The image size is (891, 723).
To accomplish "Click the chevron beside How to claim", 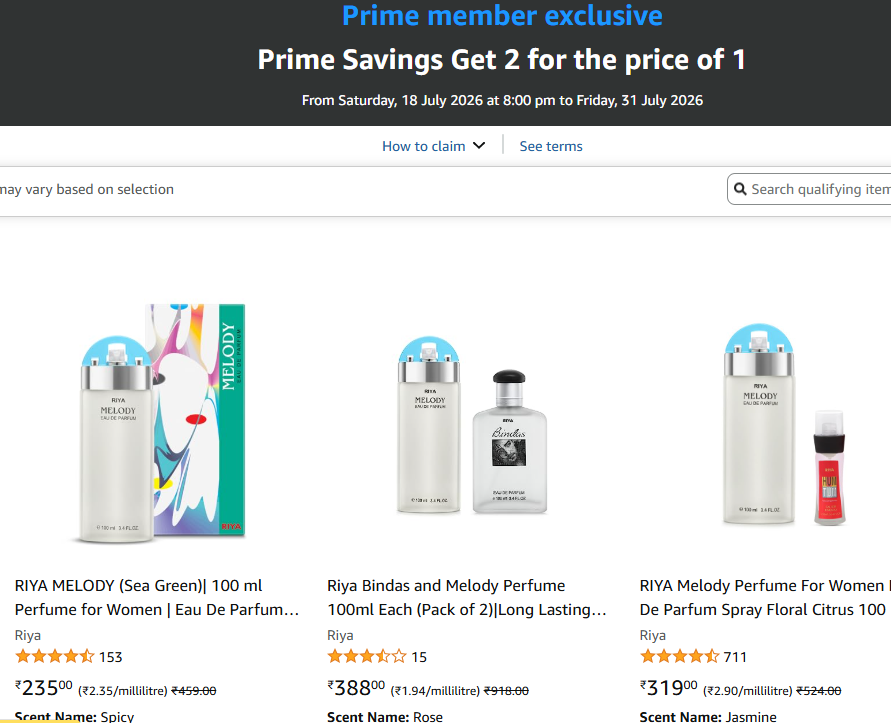I will pos(479,146).
